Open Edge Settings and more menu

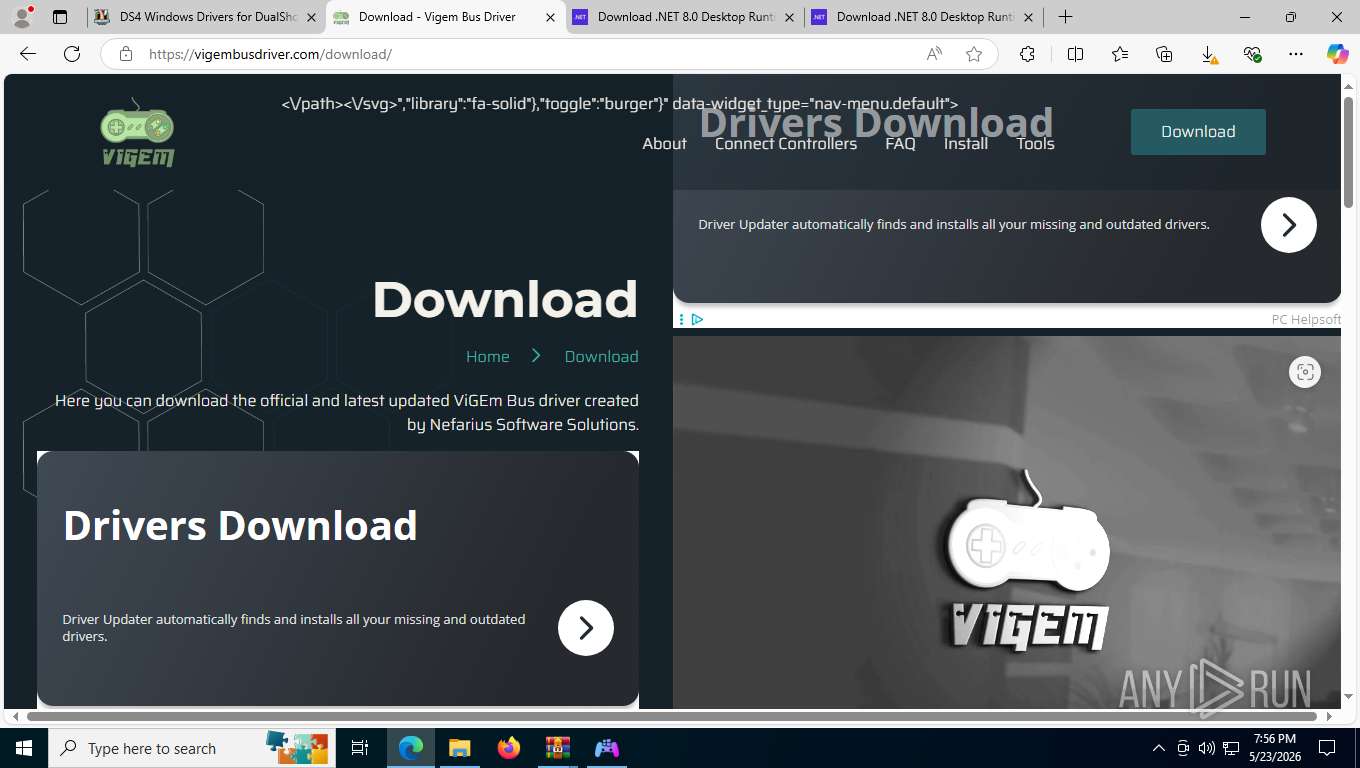[x=1296, y=54]
